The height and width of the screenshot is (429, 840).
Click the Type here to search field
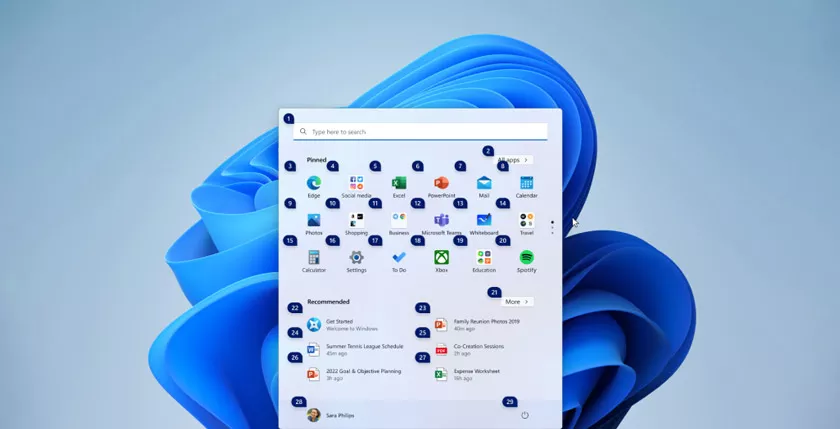pos(420,132)
